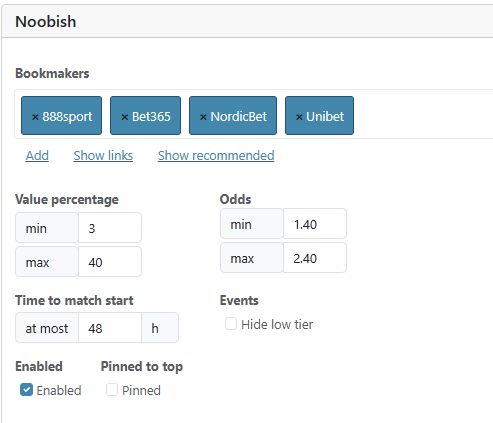Click the Enabled checkbox label text
Image resolution: width=493 pixels, height=423 pixels.
click(x=59, y=390)
